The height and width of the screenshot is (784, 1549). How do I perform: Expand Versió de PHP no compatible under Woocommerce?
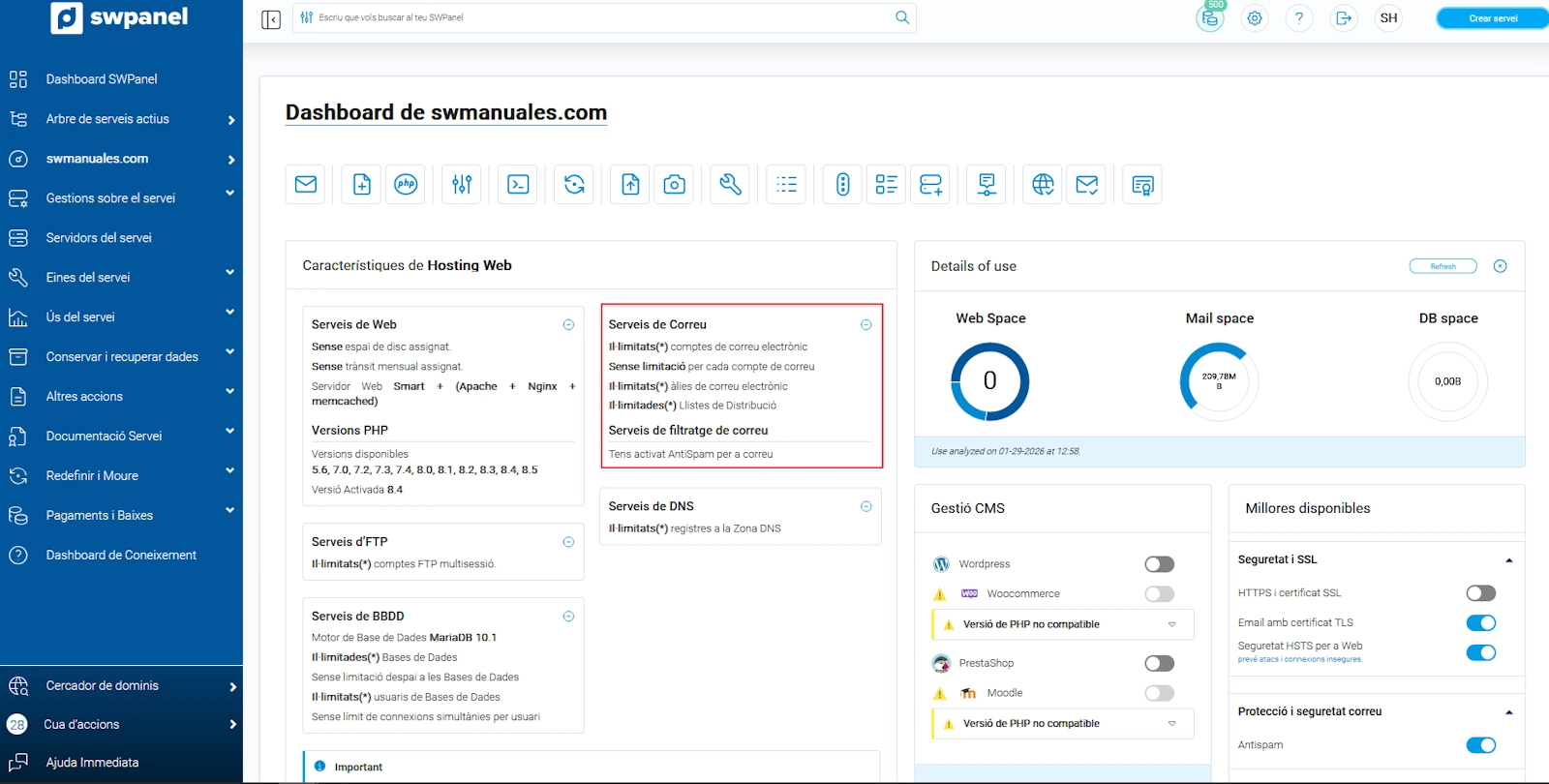click(x=1171, y=624)
